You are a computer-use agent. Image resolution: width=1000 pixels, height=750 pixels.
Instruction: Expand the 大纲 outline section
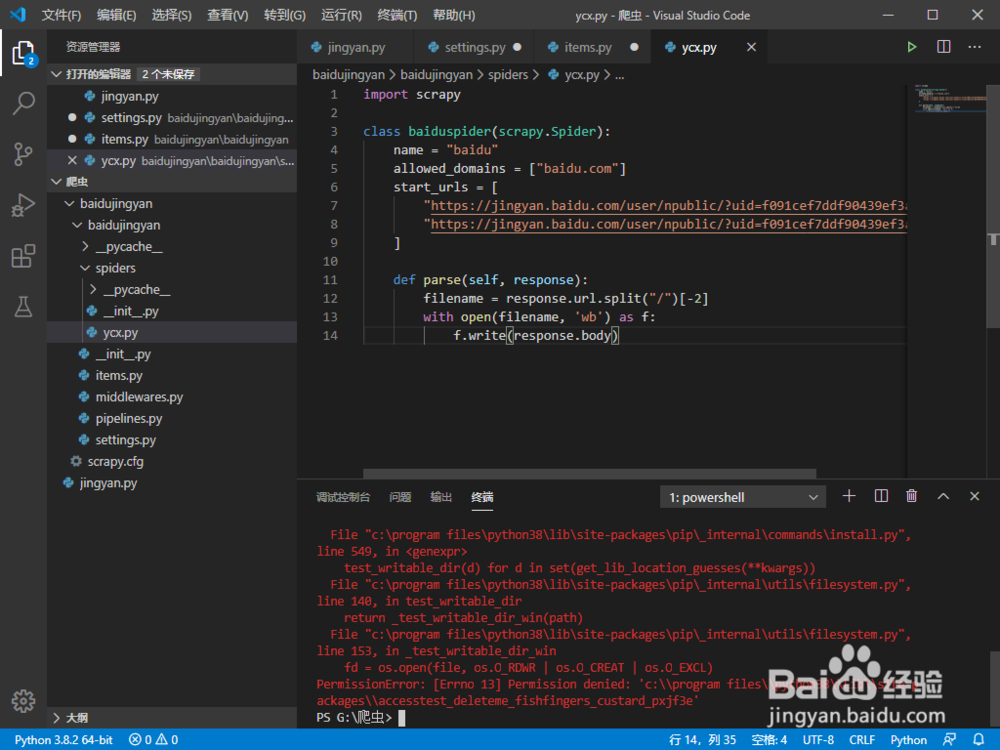pyautogui.click(x=56, y=718)
